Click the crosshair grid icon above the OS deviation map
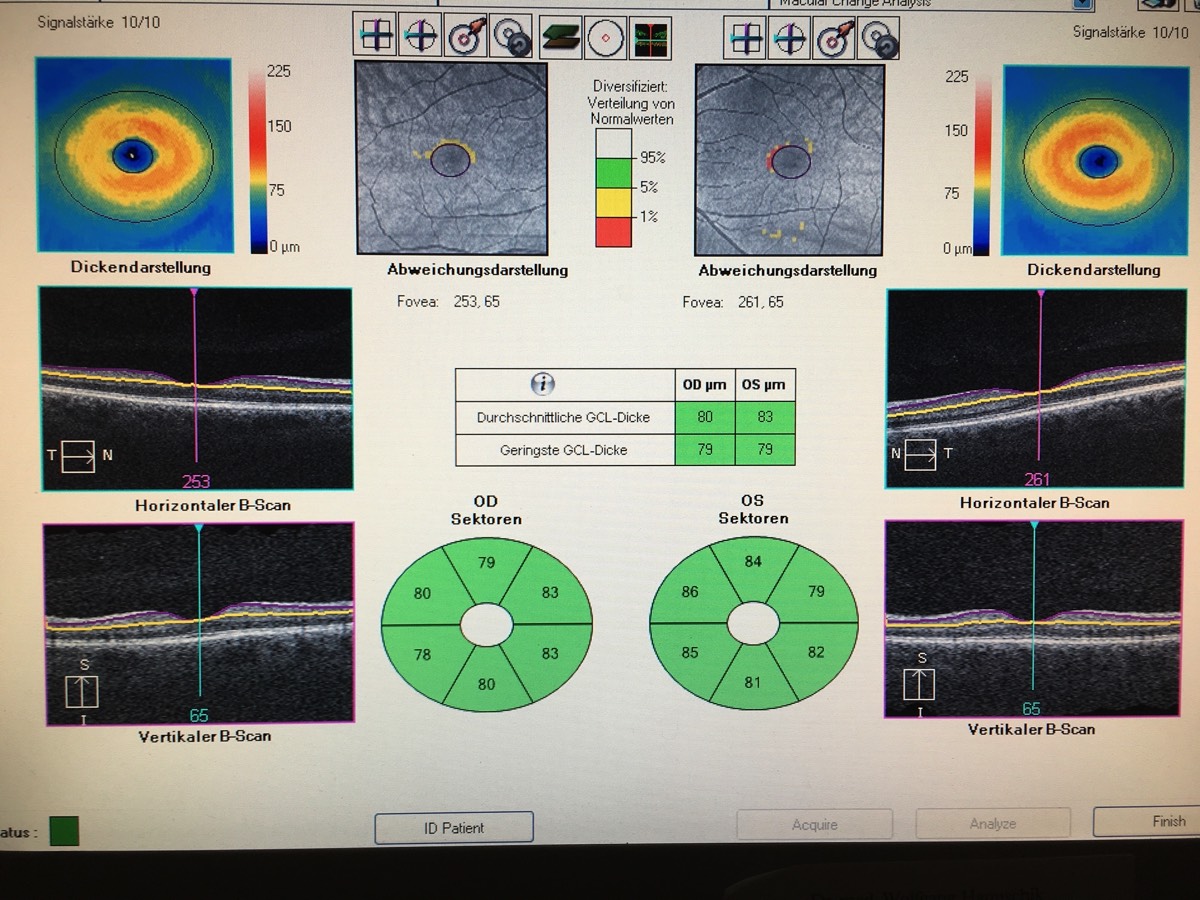Viewport: 1200px width, 900px height. pos(745,38)
